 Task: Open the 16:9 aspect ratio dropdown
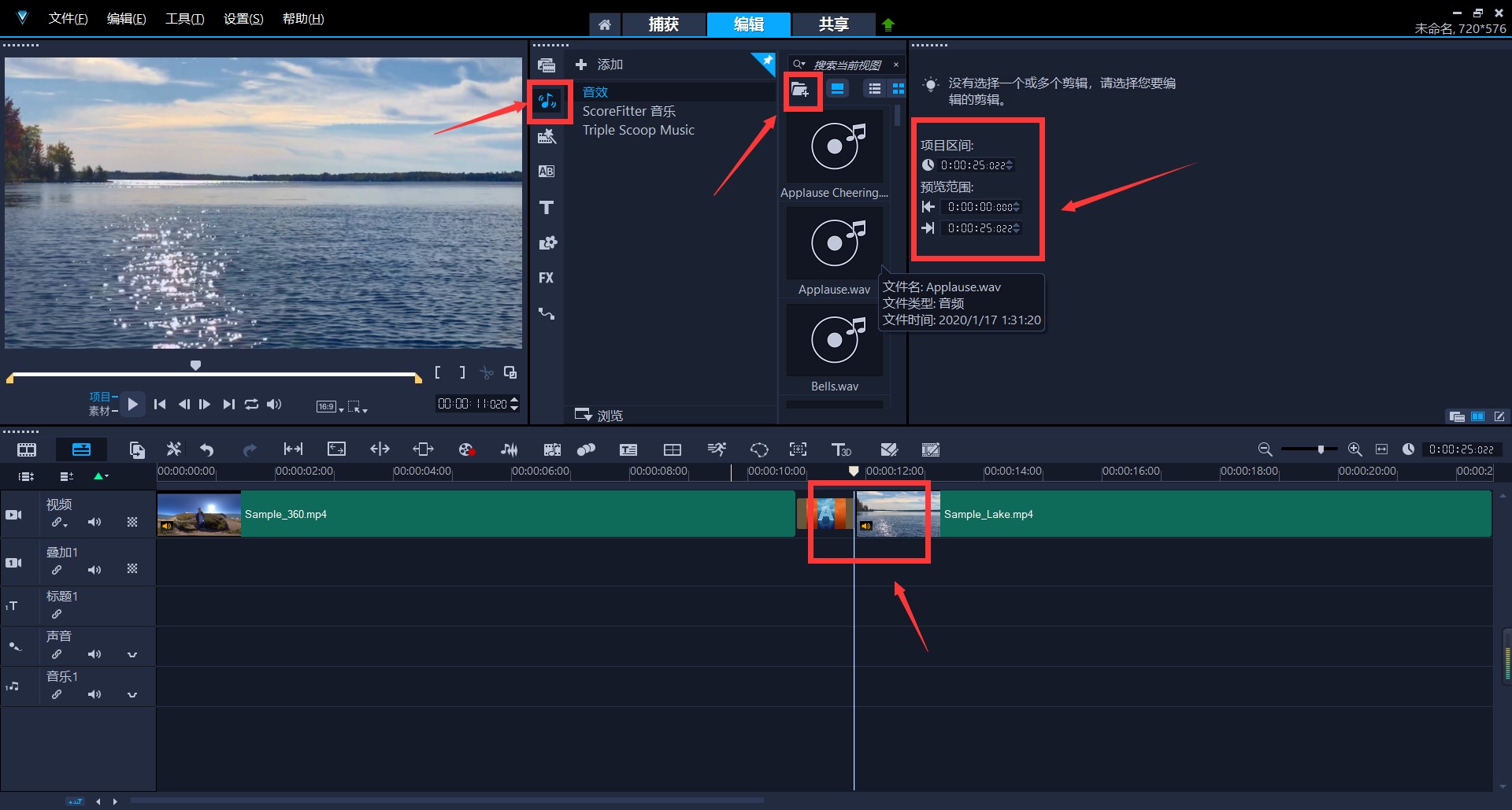click(330, 406)
